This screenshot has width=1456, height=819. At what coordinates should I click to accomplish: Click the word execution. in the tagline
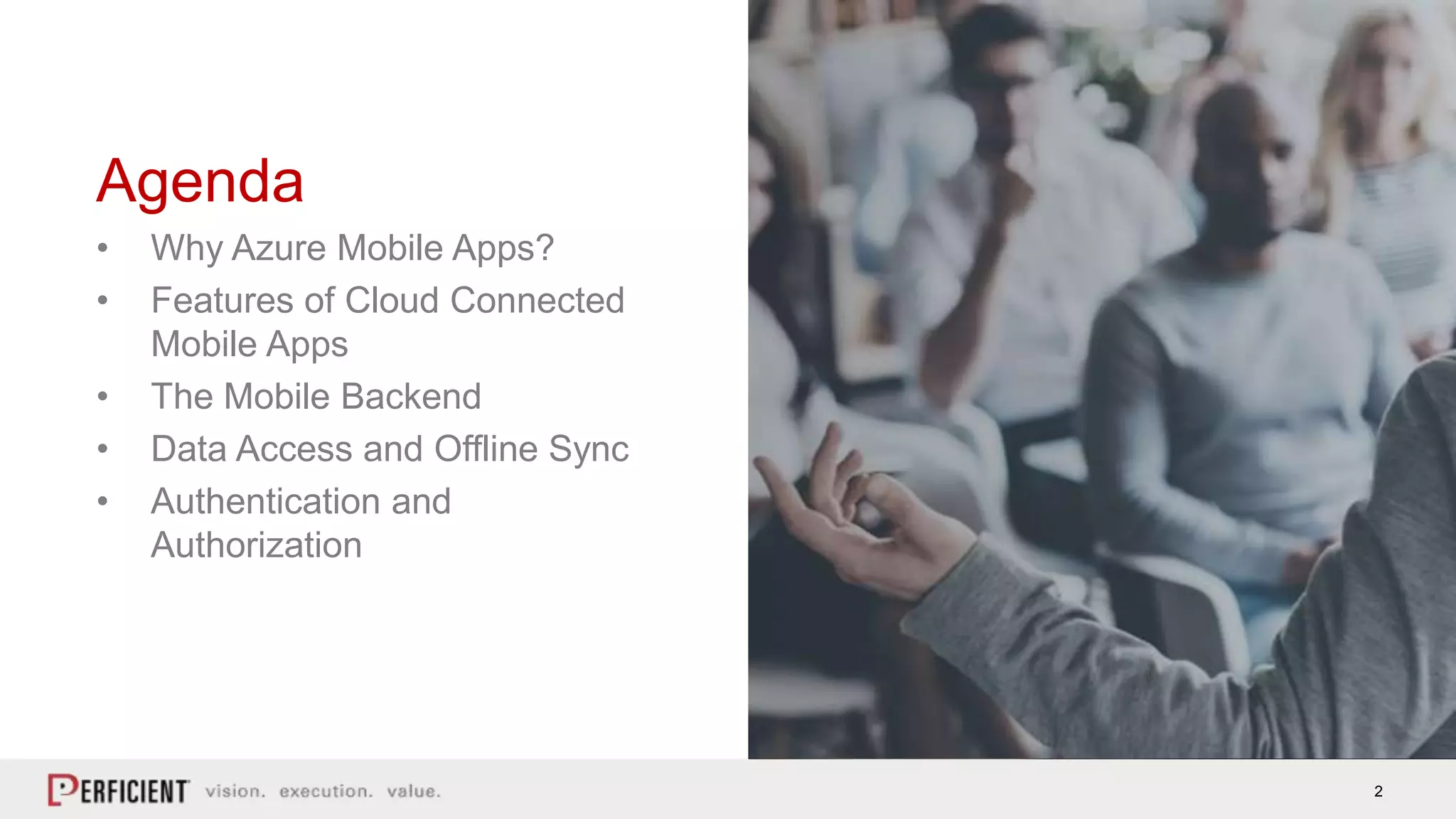pos(326,791)
